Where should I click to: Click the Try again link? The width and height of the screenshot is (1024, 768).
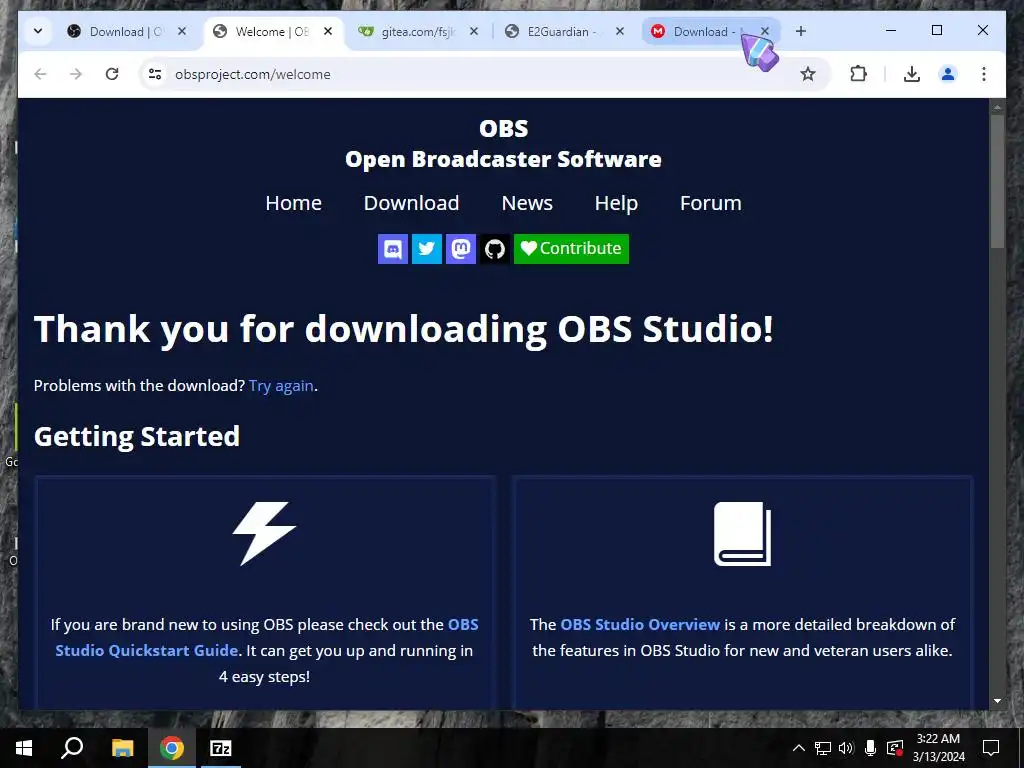[281, 386]
